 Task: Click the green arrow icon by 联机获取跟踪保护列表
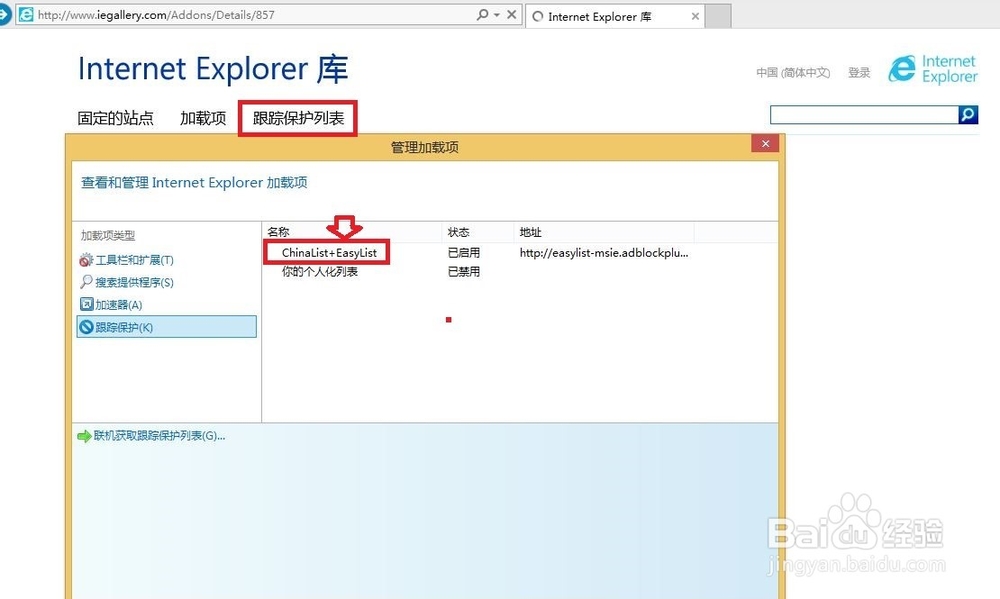84,436
